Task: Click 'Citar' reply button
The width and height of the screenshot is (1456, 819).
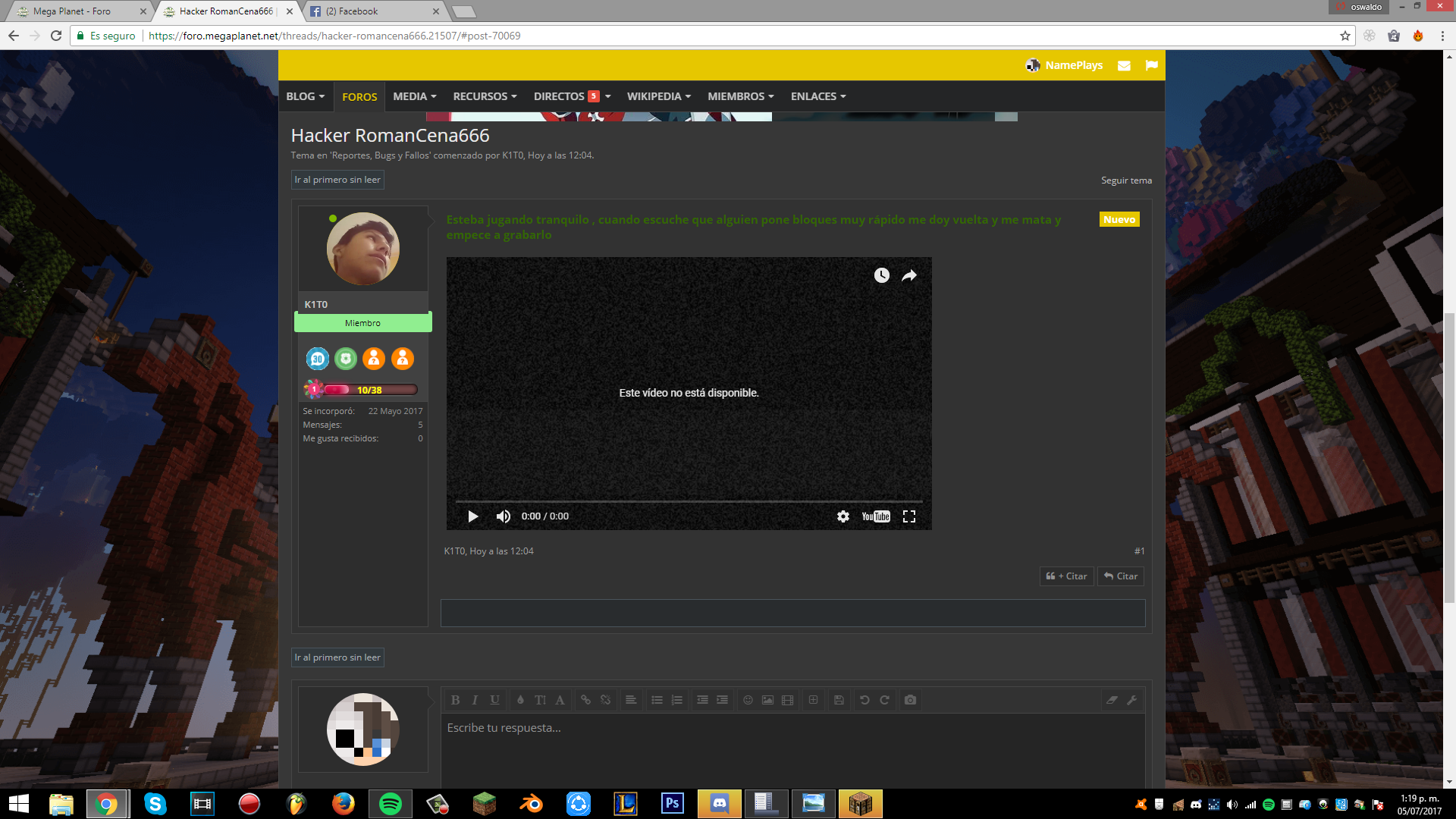Action: [x=1121, y=576]
